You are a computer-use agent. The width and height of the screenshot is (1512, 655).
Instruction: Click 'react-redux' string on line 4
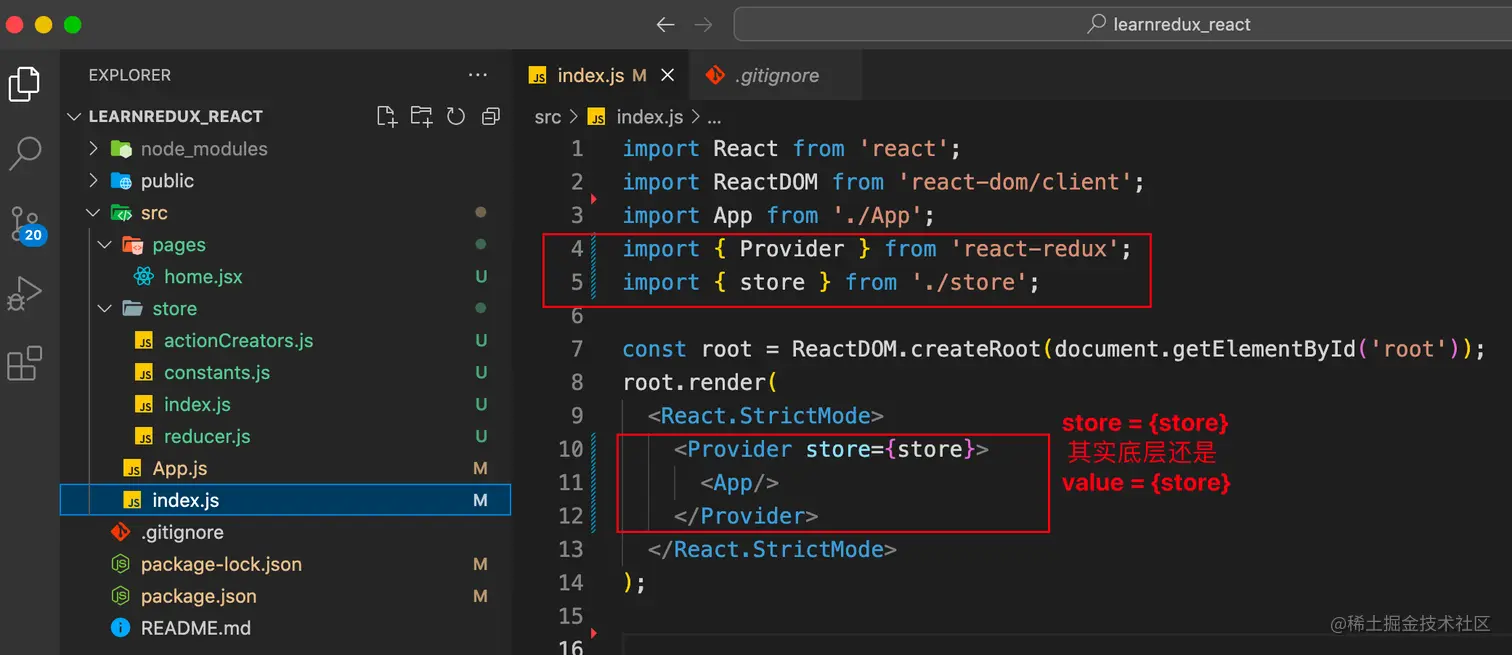pyautogui.click(x=1034, y=249)
